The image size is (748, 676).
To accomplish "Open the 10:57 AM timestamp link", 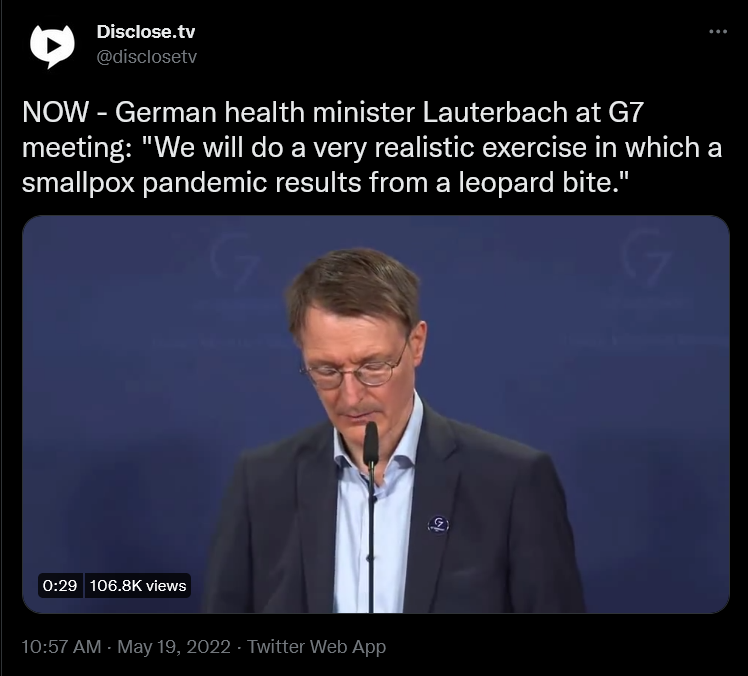I will coord(61,647).
